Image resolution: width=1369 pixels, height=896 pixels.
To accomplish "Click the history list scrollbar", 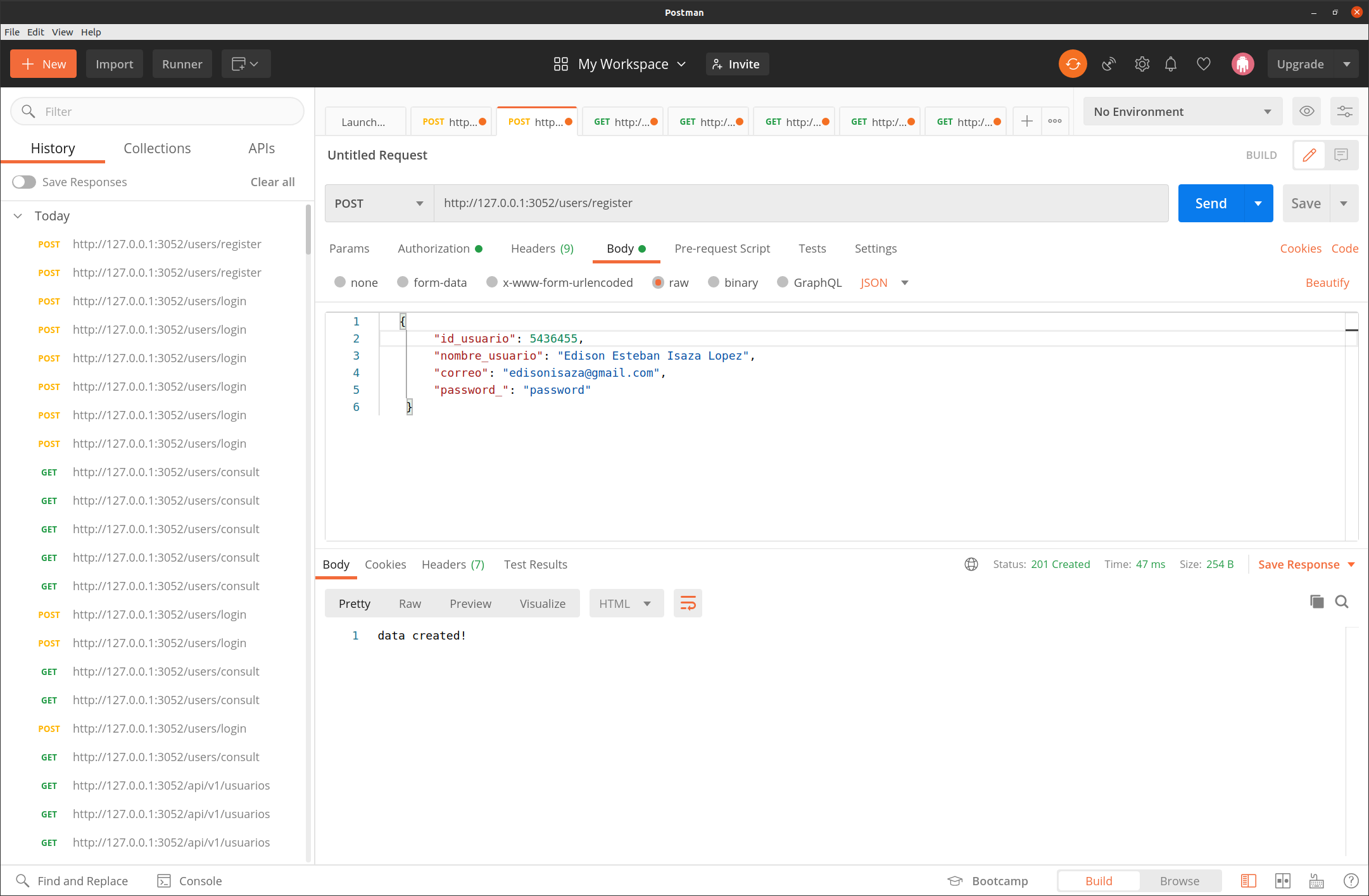I will (x=308, y=229).
